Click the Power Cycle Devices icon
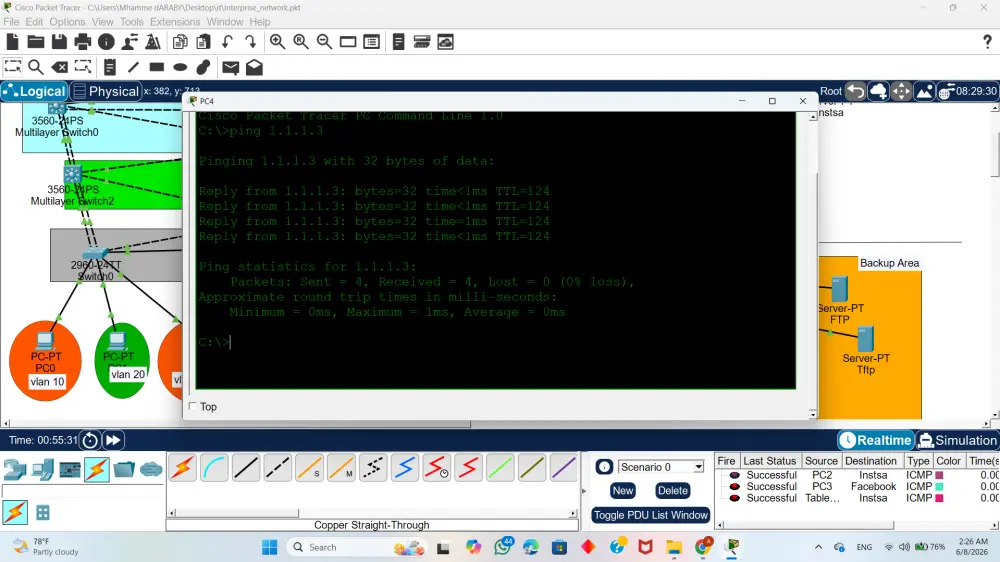Image resolution: width=1000 pixels, height=562 pixels. tap(91, 440)
